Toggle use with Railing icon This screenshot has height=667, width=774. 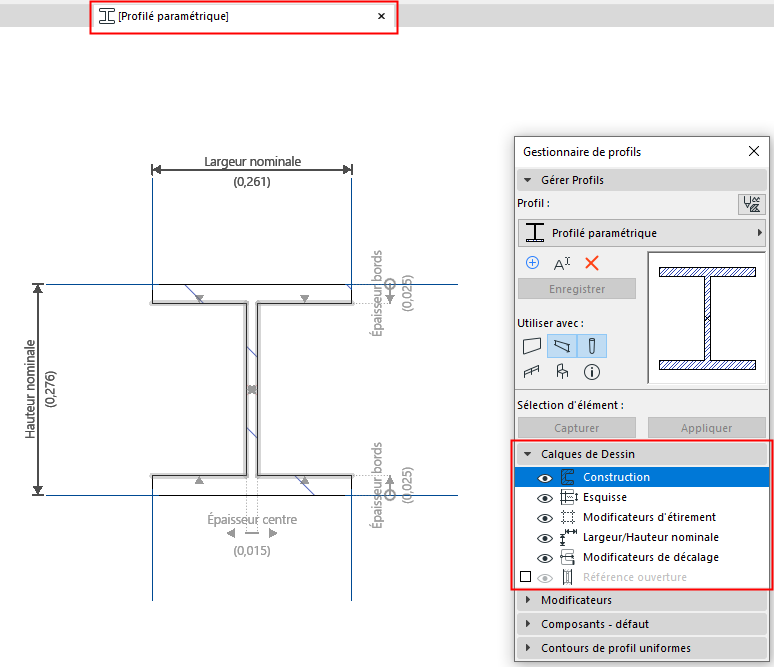(532, 371)
